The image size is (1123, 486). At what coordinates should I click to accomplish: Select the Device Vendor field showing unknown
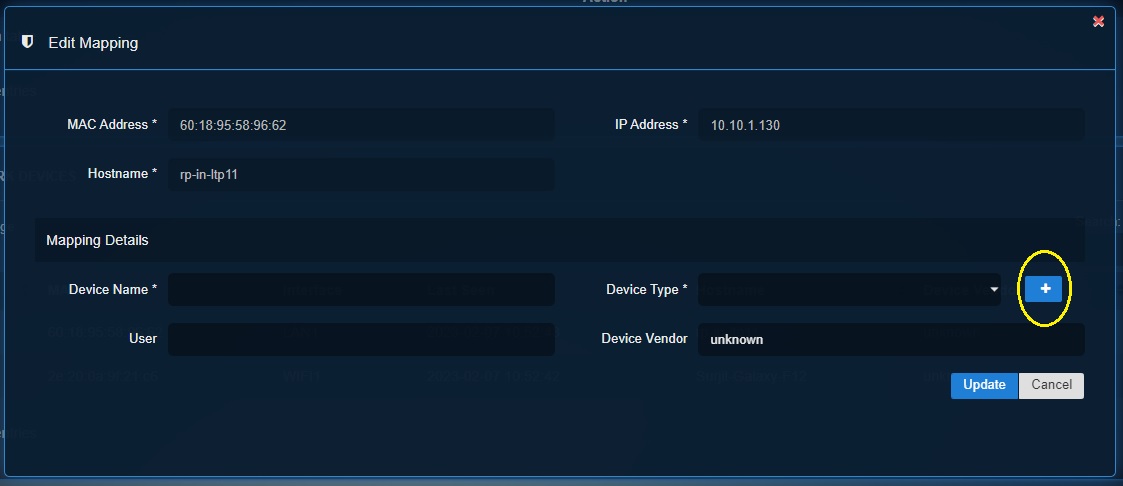coord(891,339)
